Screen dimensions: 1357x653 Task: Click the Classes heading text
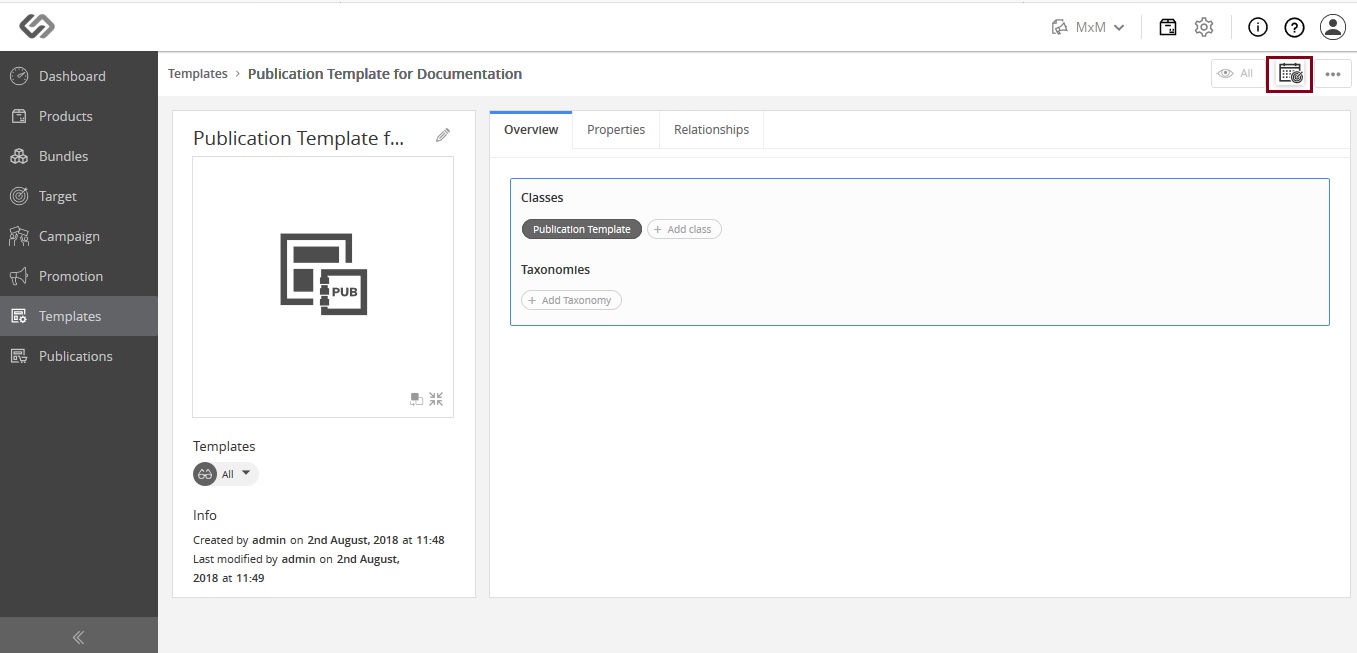[x=542, y=198]
